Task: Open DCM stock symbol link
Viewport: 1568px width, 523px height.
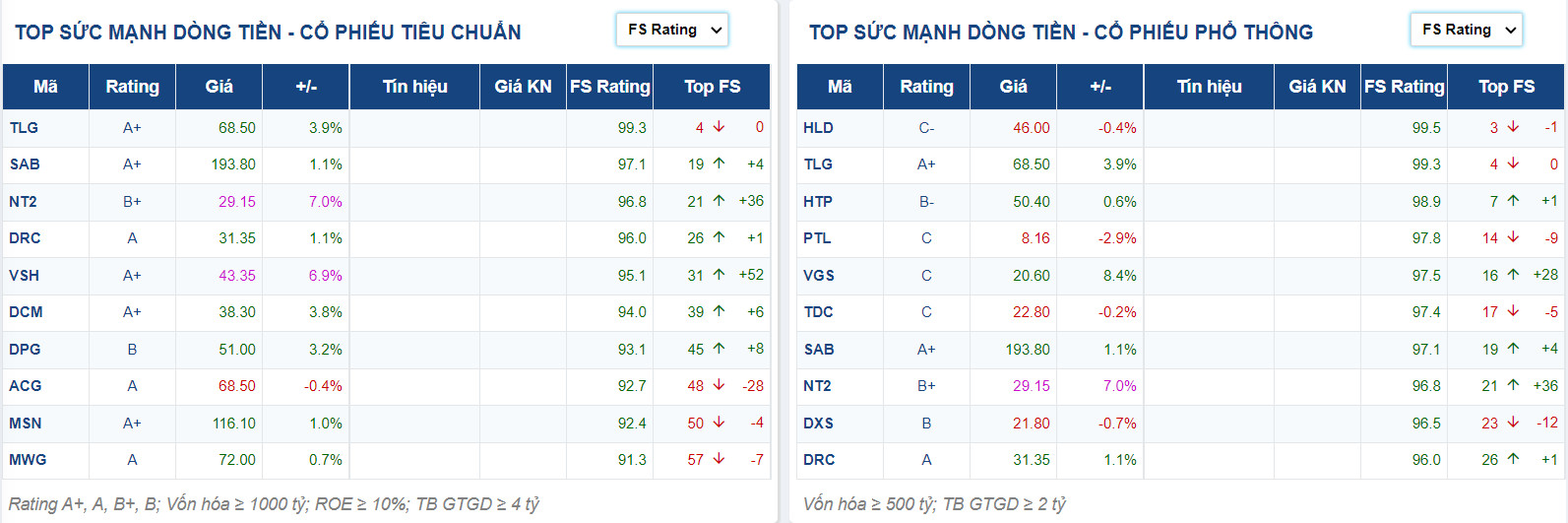Action: [27, 312]
